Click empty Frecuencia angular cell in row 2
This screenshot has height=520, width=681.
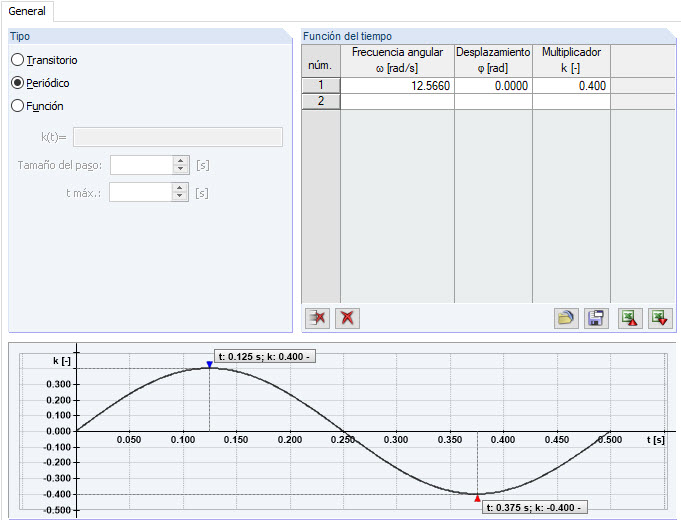click(x=397, y=102)
